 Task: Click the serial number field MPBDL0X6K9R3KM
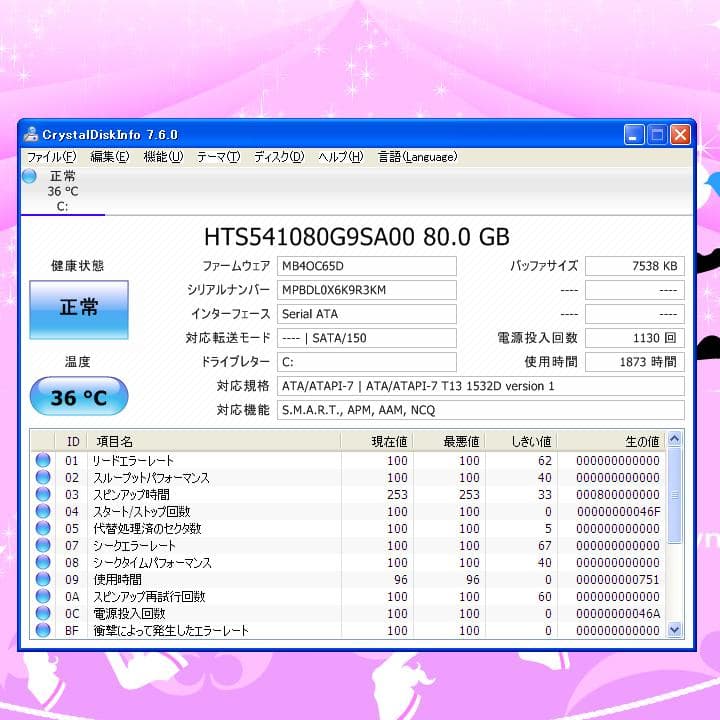coord(367,290)
